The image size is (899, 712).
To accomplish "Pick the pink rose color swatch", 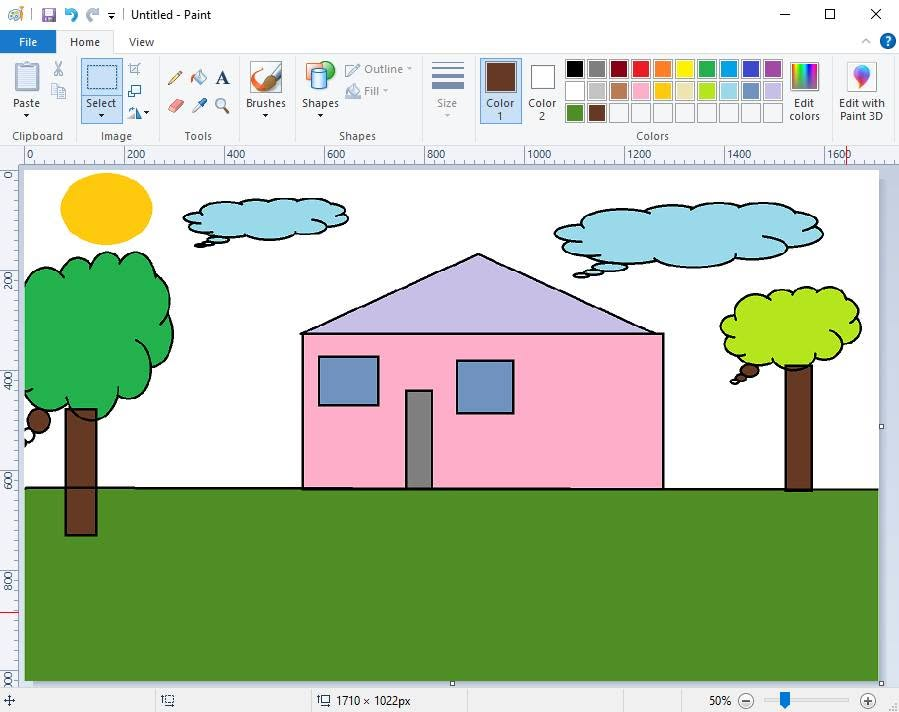I will click(640, 91).
